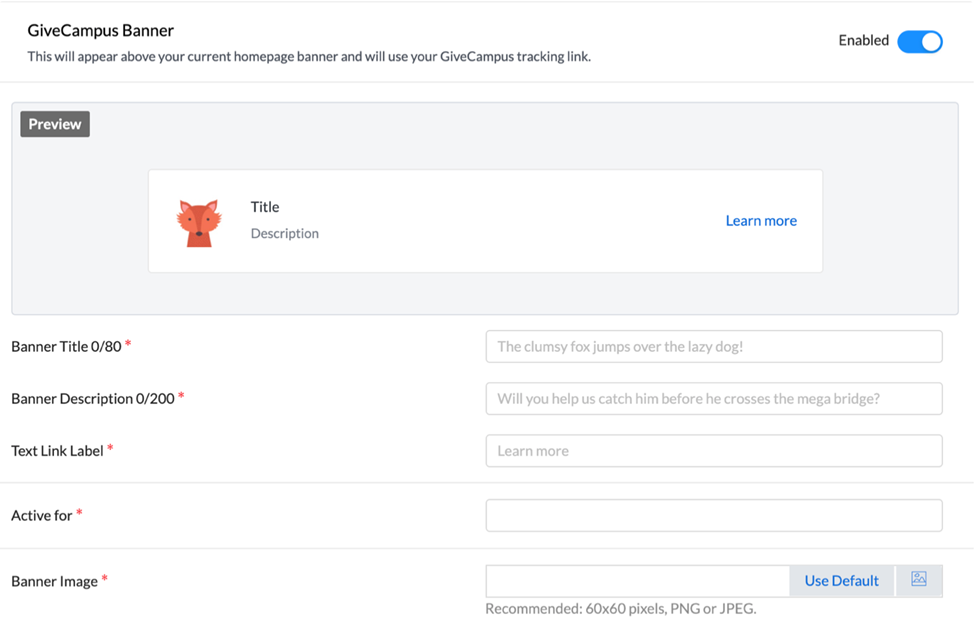Follow the Learn more link in preview
This screenshot has width=975, height=641.
coord(761,221)
